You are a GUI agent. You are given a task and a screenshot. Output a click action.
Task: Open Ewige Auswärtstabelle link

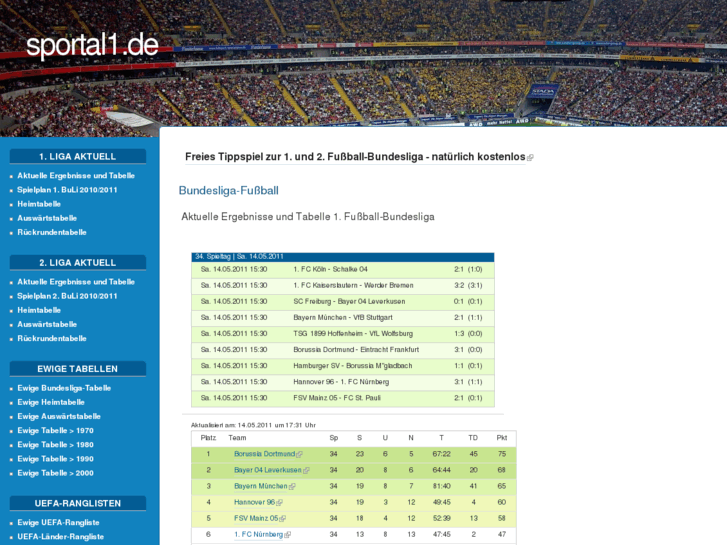(59, 416)
